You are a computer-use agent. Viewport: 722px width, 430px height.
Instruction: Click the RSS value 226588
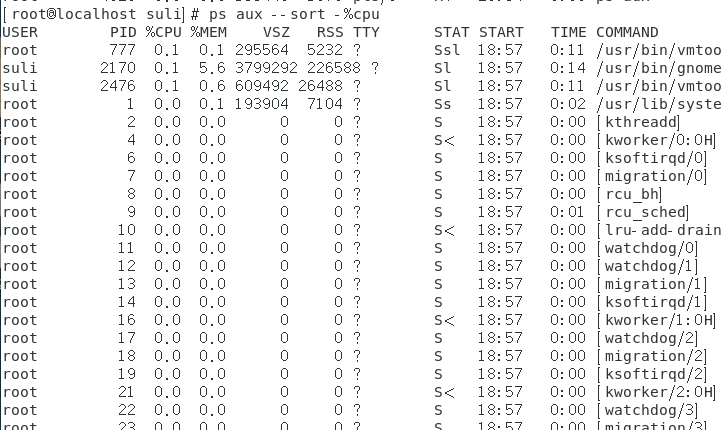pos(334,68)
